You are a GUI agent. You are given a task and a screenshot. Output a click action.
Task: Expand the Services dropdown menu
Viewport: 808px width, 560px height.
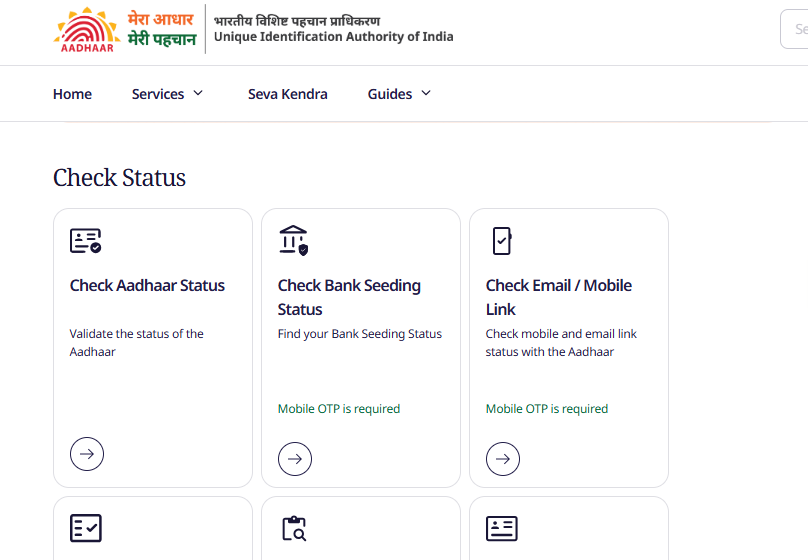pyautogui.click(x=167, y=94)
